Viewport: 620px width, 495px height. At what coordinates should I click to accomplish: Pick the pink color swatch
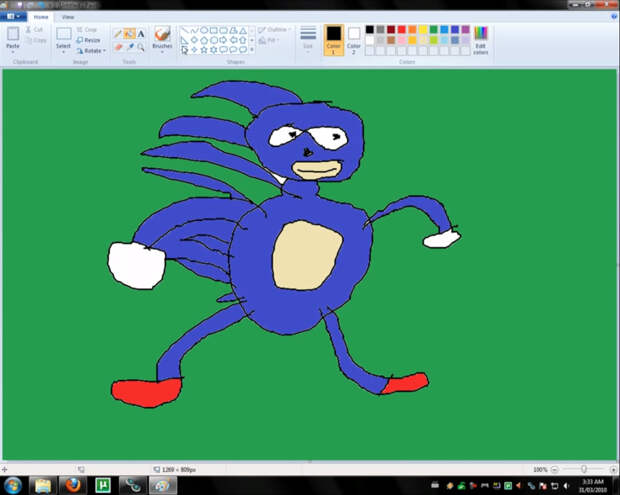coord(402,40)
